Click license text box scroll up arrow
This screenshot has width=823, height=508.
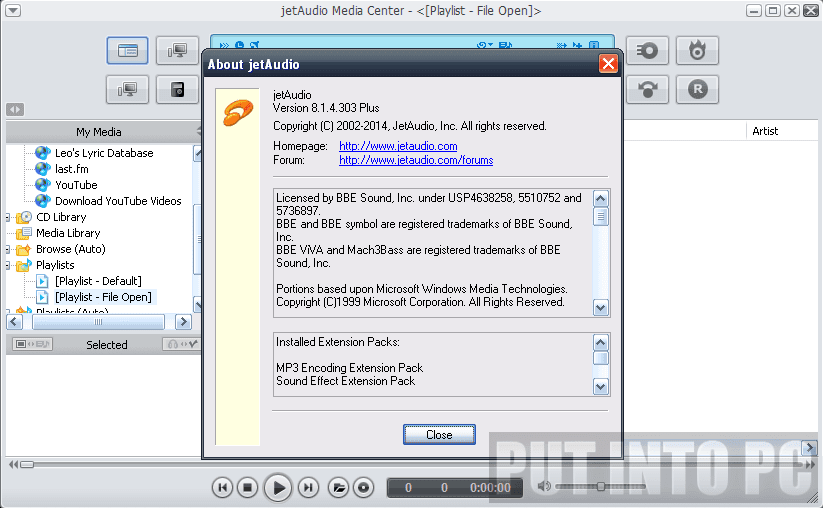tap(600, 199)
